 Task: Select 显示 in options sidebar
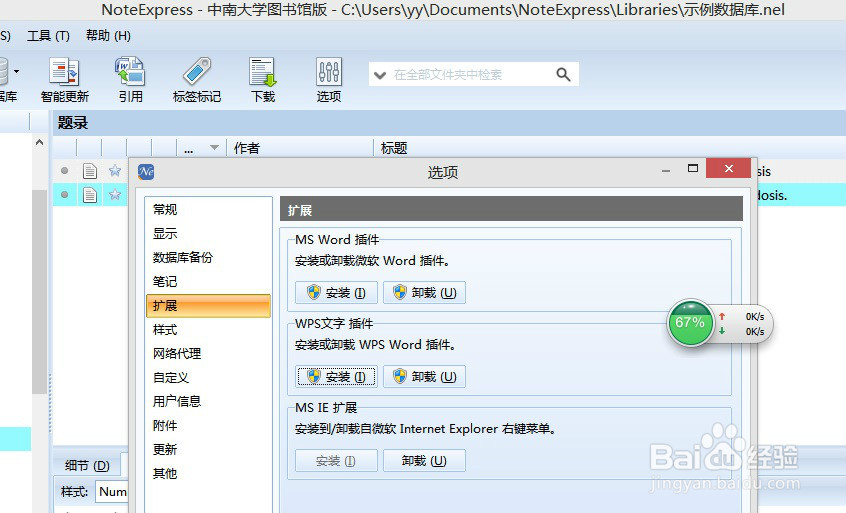[x=208, y=234]
